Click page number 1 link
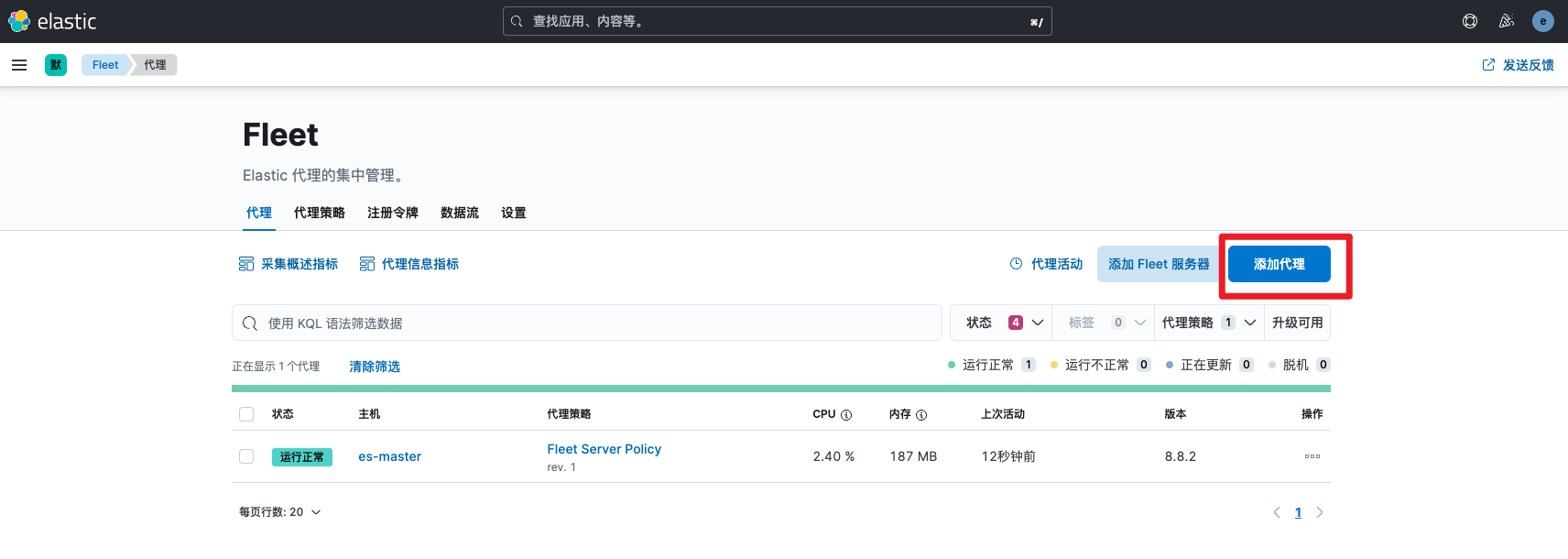This screenshot has height=559, width=1568. (x=1298, y=512)
